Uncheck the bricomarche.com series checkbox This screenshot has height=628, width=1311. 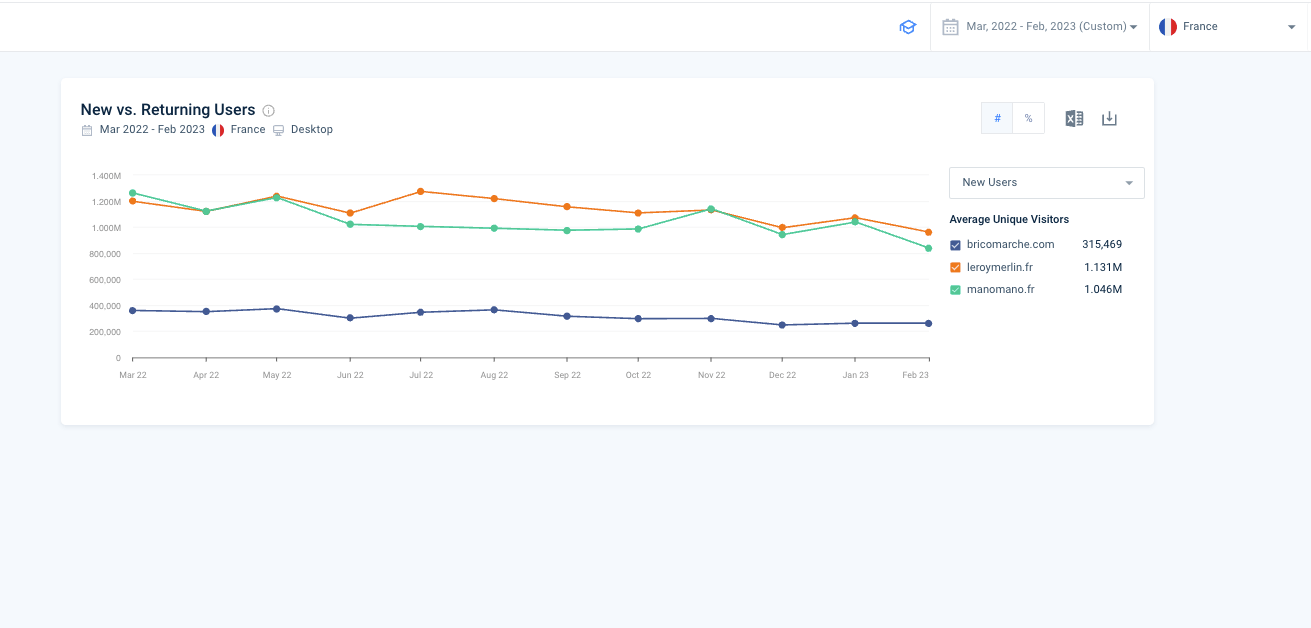pyautogui.click(x=955, y=245)
